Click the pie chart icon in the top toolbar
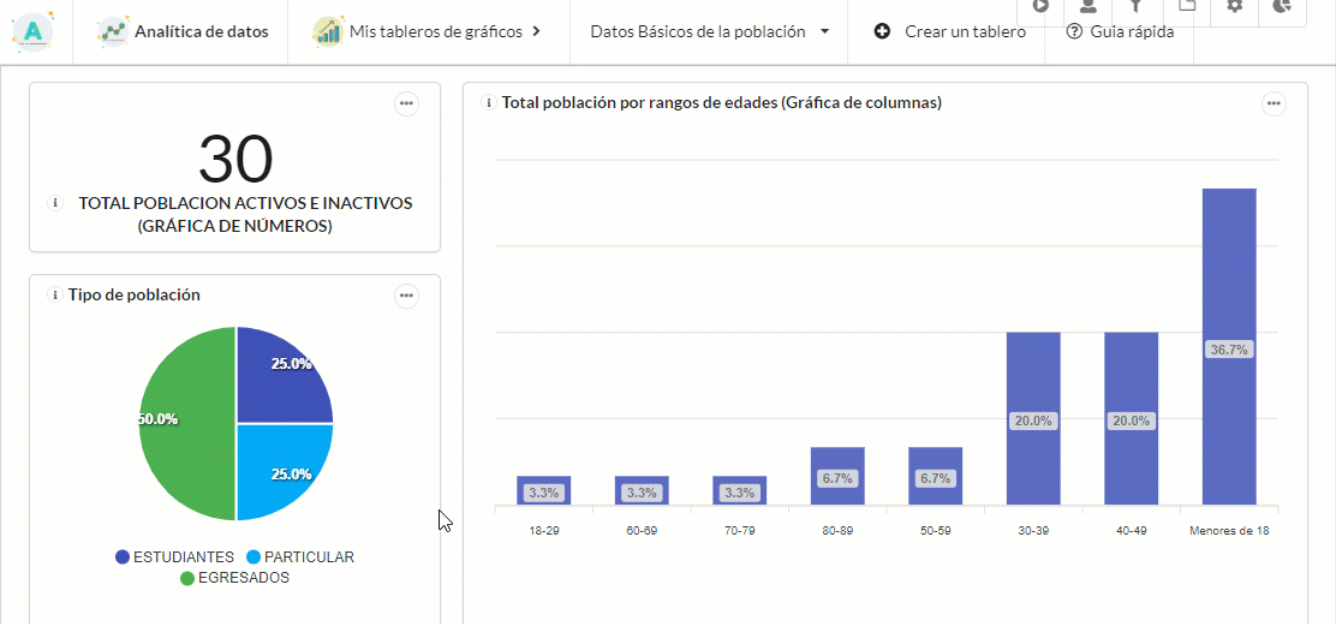Screen dimensions: 1336x624 1282,7
